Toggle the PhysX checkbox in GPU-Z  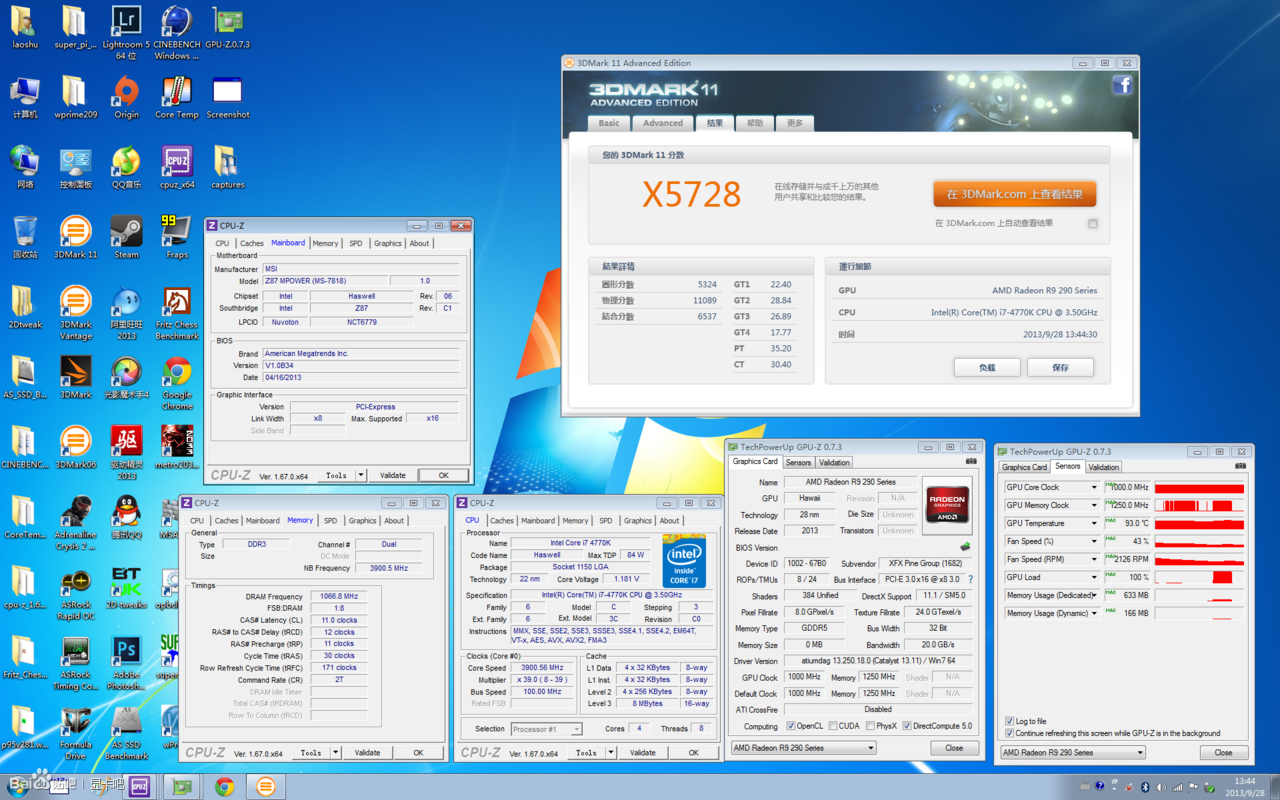click(x=869, y=726)
